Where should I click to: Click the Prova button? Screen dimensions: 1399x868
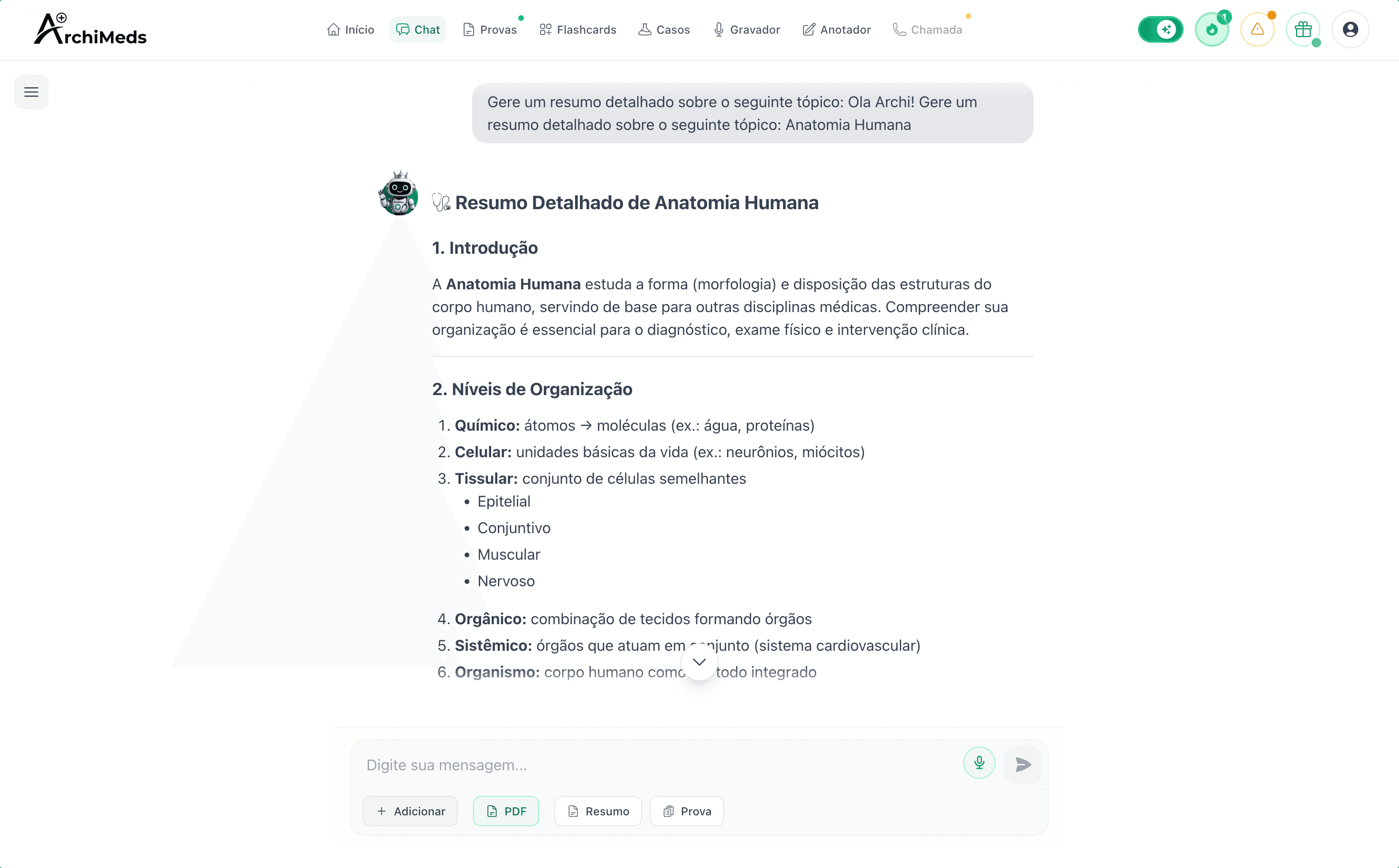[x=687, y=811]
